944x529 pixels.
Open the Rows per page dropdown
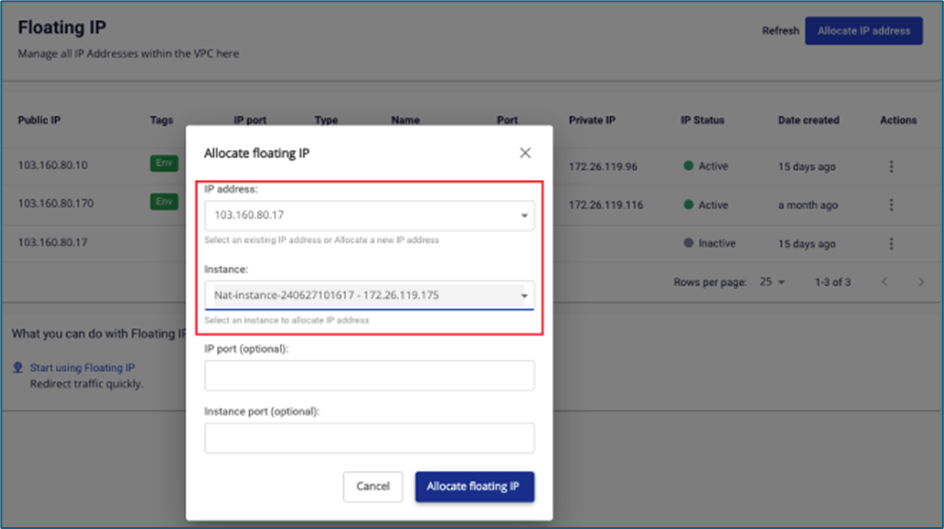coord(772,283)
